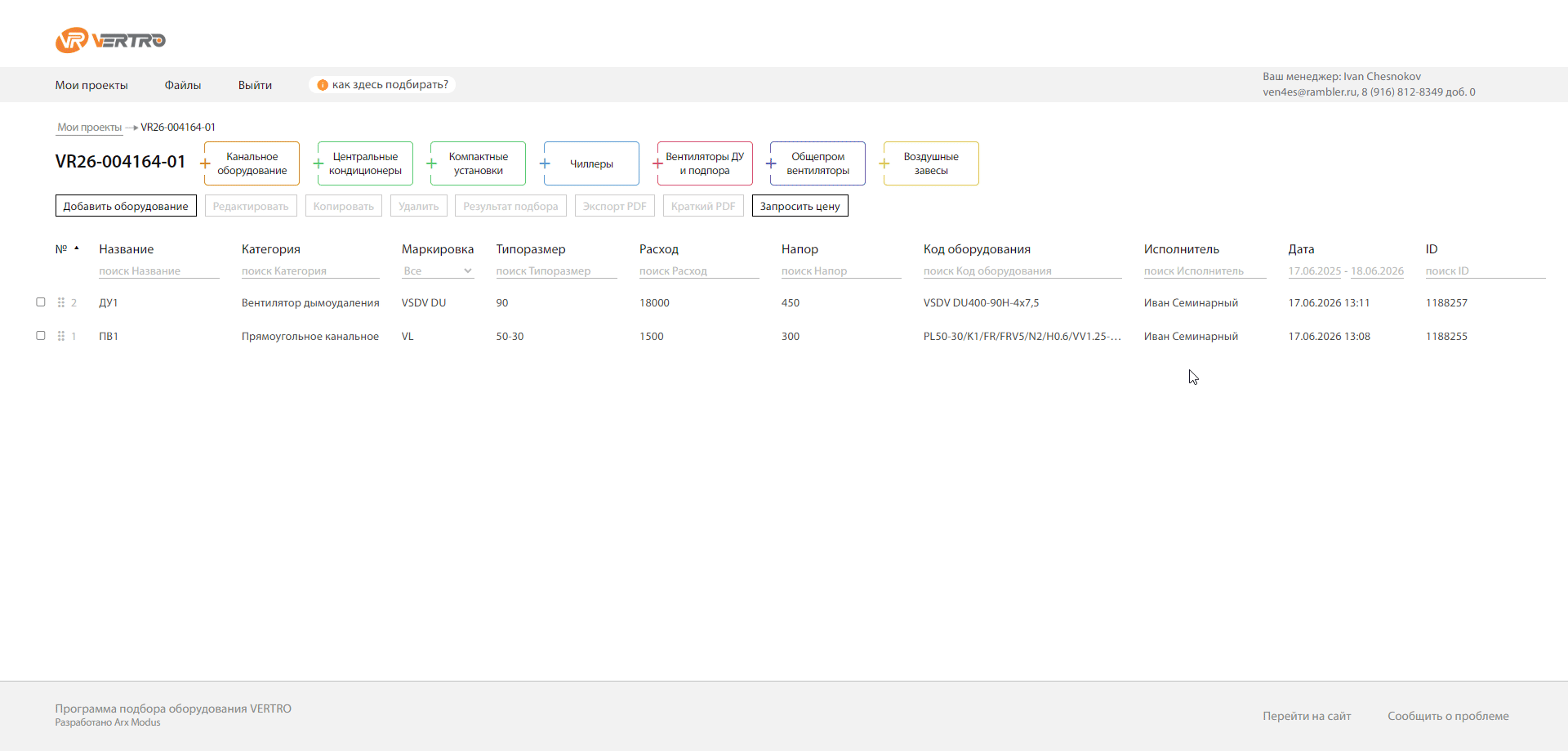Click Выйти to log out

255,85
